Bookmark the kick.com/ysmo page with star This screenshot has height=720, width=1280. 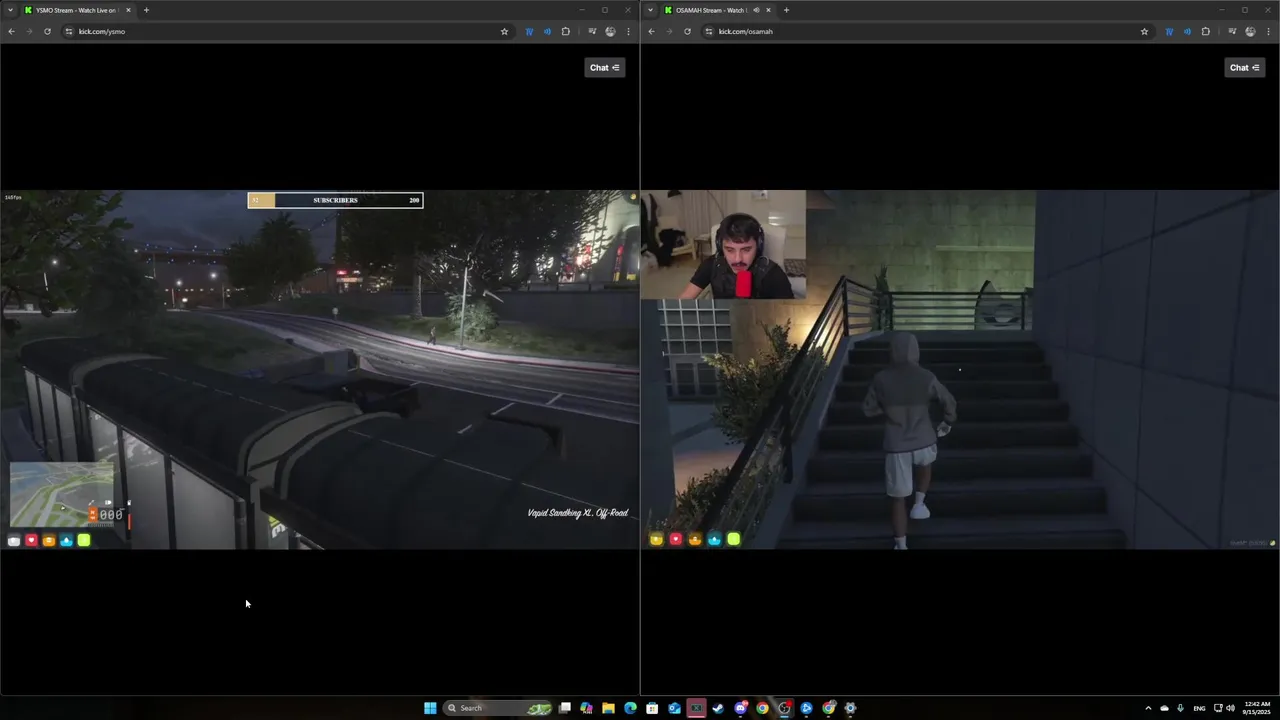[x=504, y=31]
